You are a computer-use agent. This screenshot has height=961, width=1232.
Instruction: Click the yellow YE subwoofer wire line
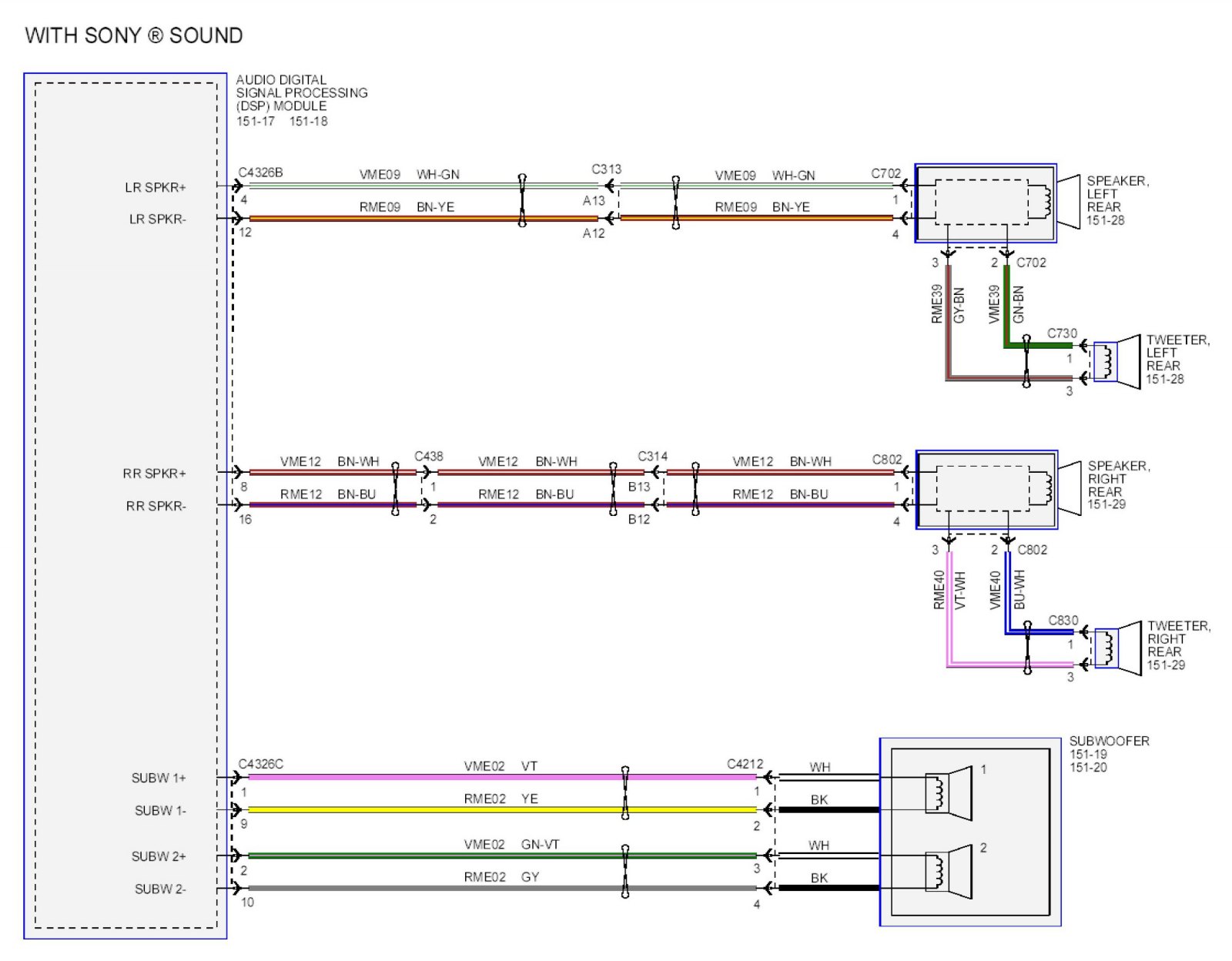point(502,810)
